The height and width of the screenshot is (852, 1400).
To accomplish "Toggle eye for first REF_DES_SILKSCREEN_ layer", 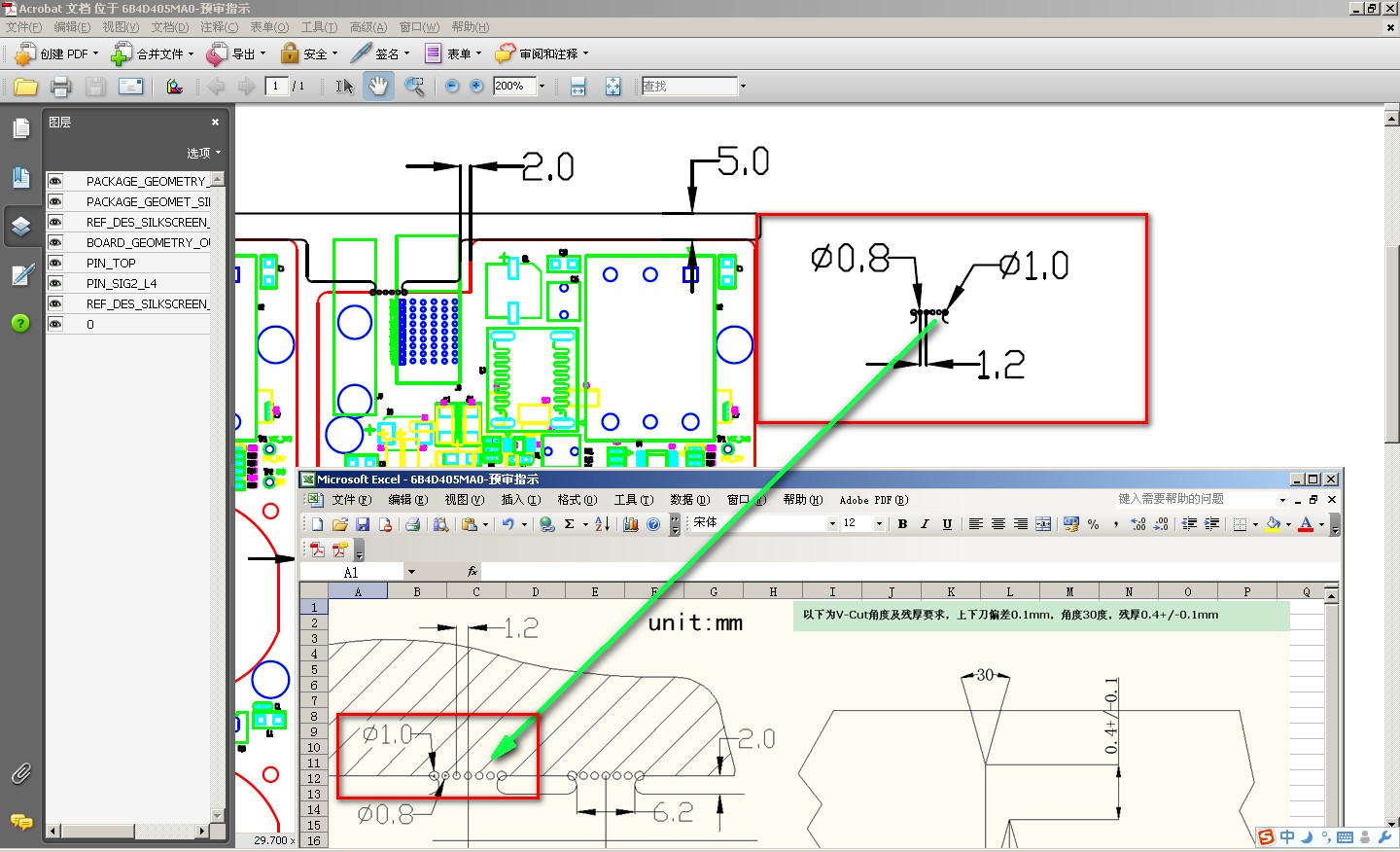I will (x=55, y=222).
